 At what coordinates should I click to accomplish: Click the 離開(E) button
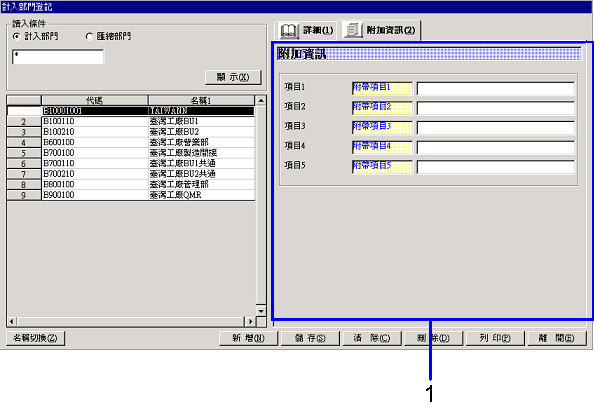click(557, 338)
